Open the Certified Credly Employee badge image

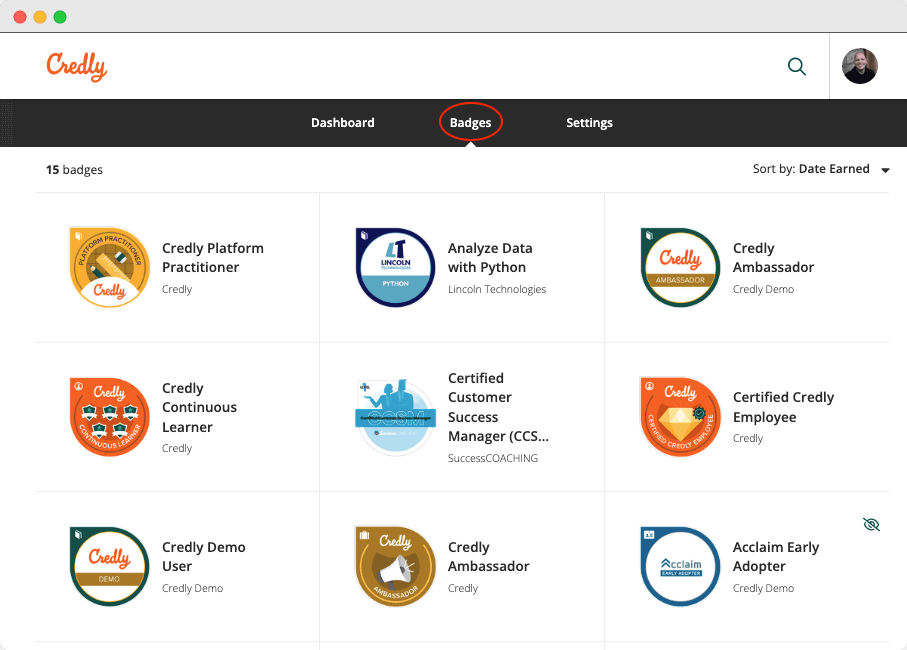click(x=680, y=417)
